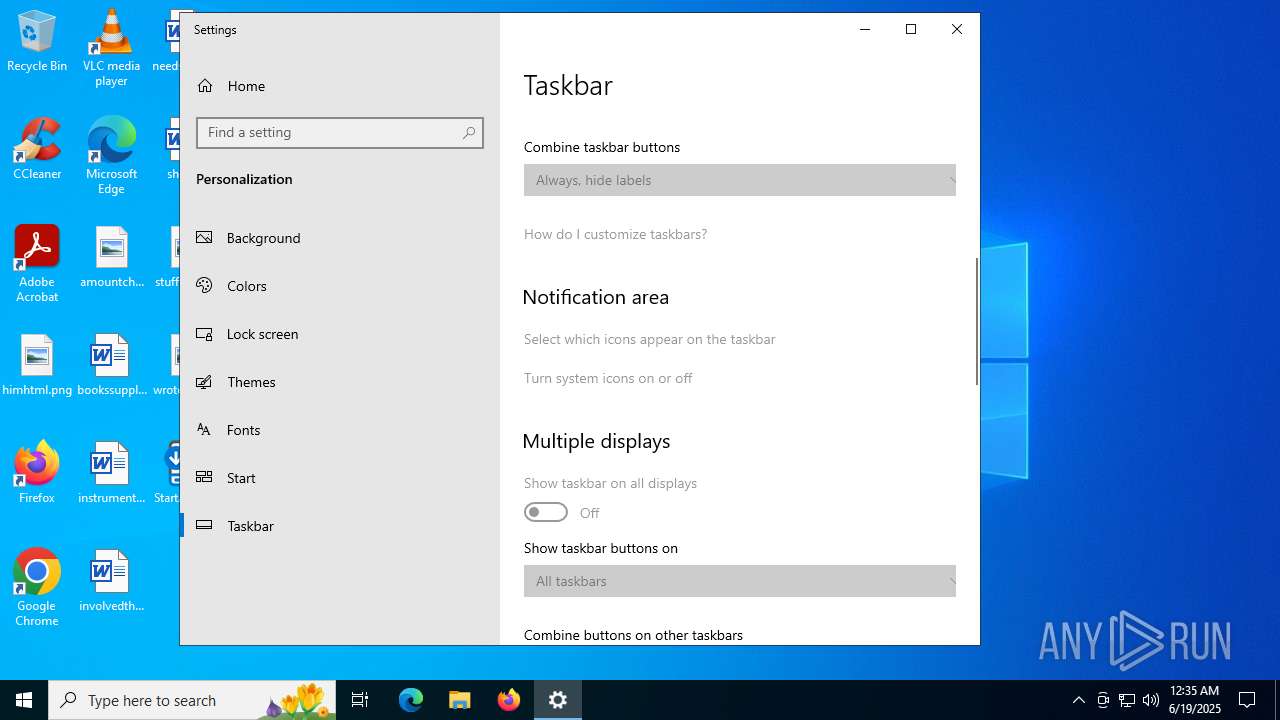Click the Start tiles icon in sidebar
1280x720 pixels.
(x=204, y=478)
